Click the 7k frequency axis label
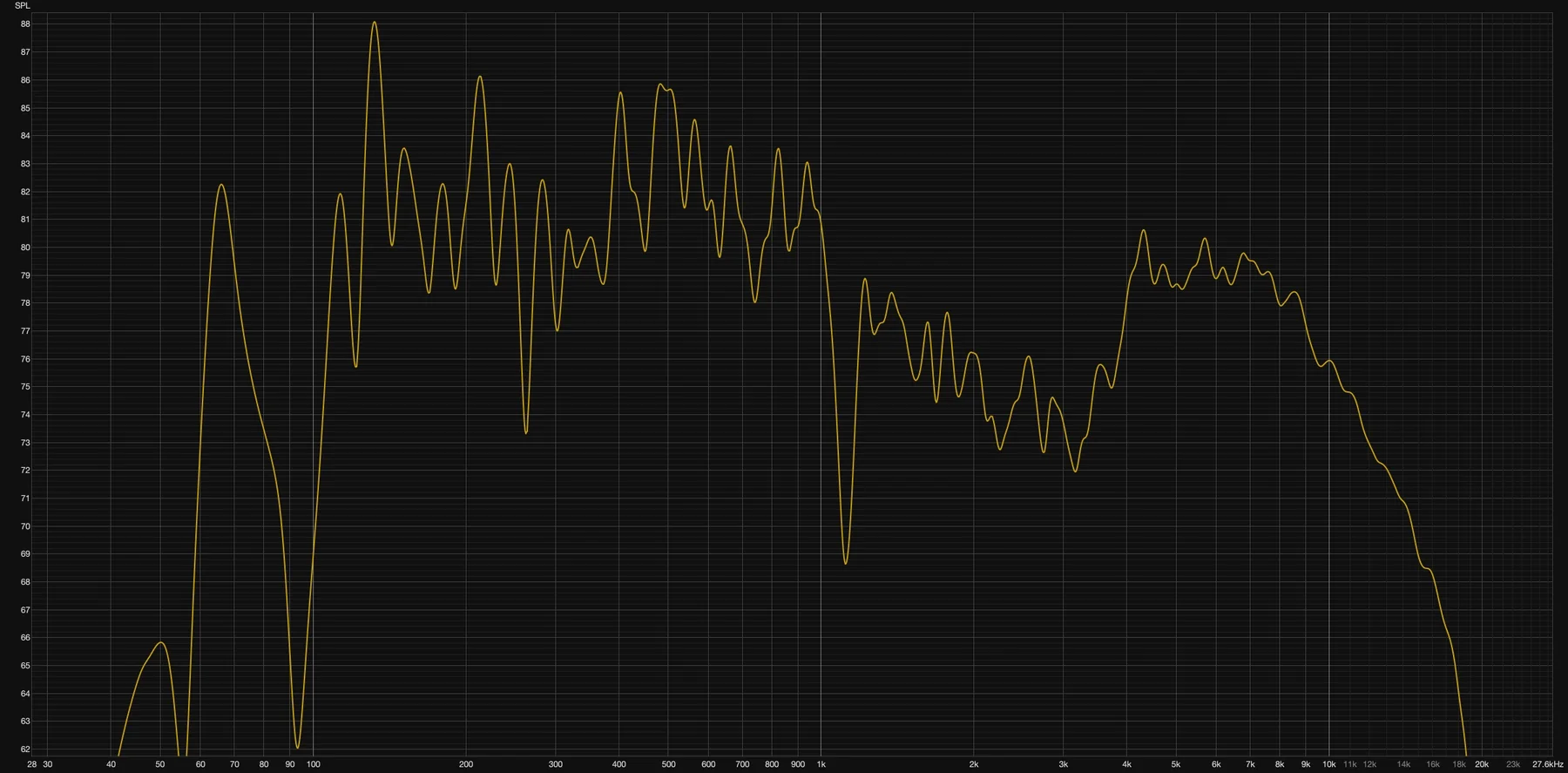 tap(1250, 764)
